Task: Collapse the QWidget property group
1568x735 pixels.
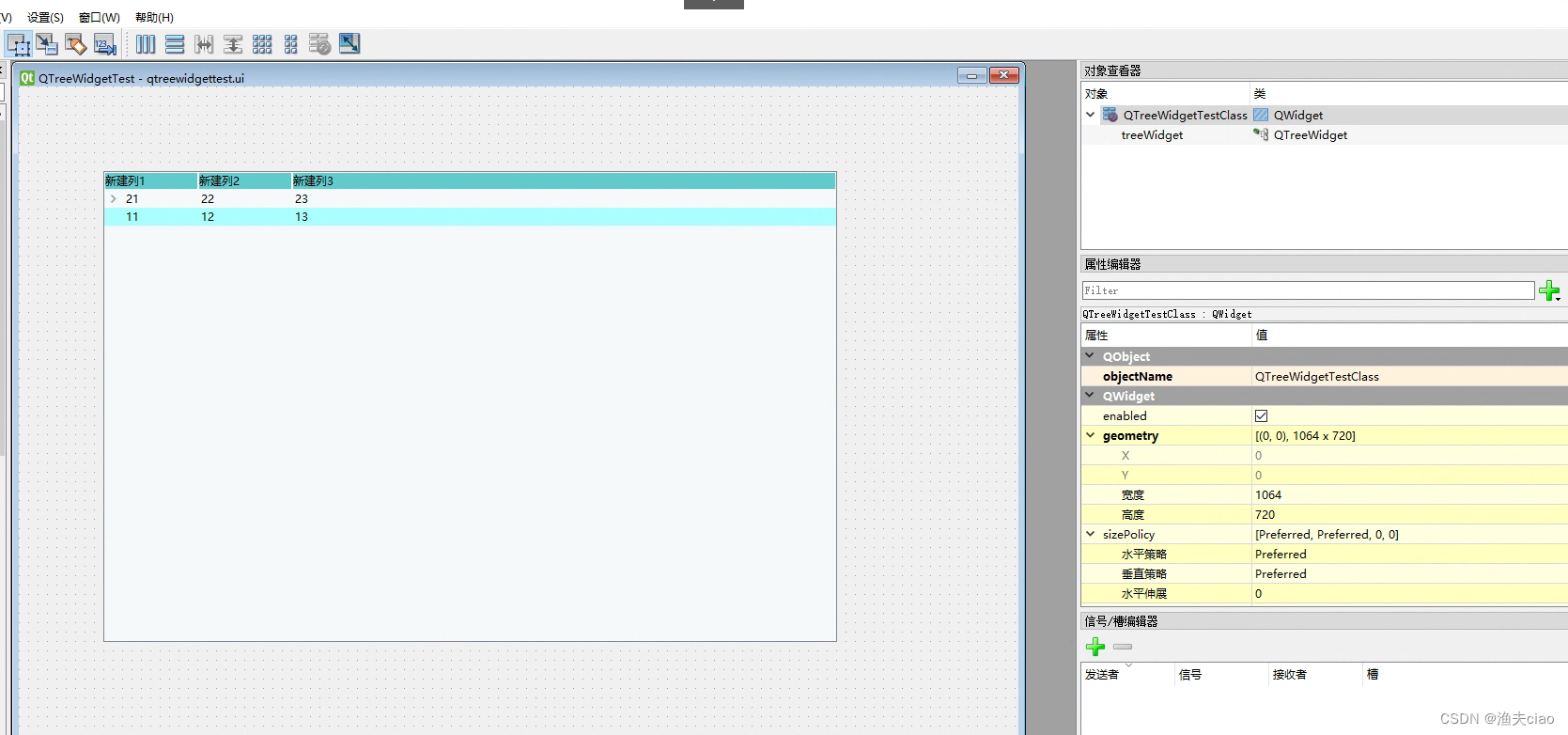Action: pyautogui.click(x=1090, y=396)
